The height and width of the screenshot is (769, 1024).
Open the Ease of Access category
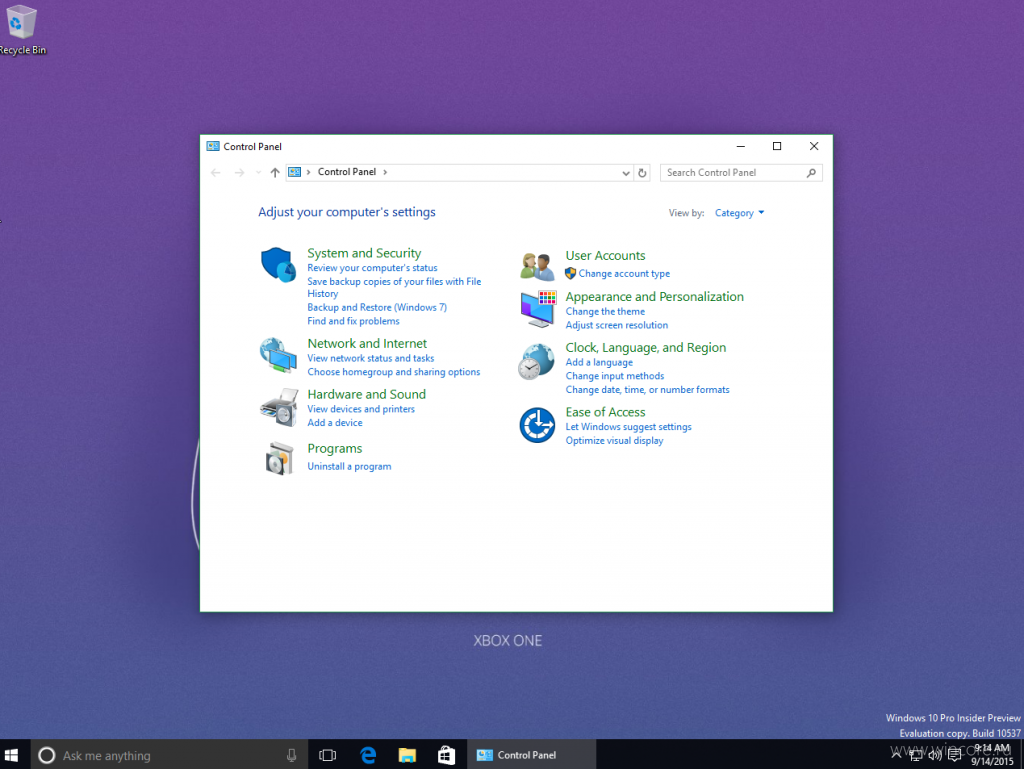605,413
